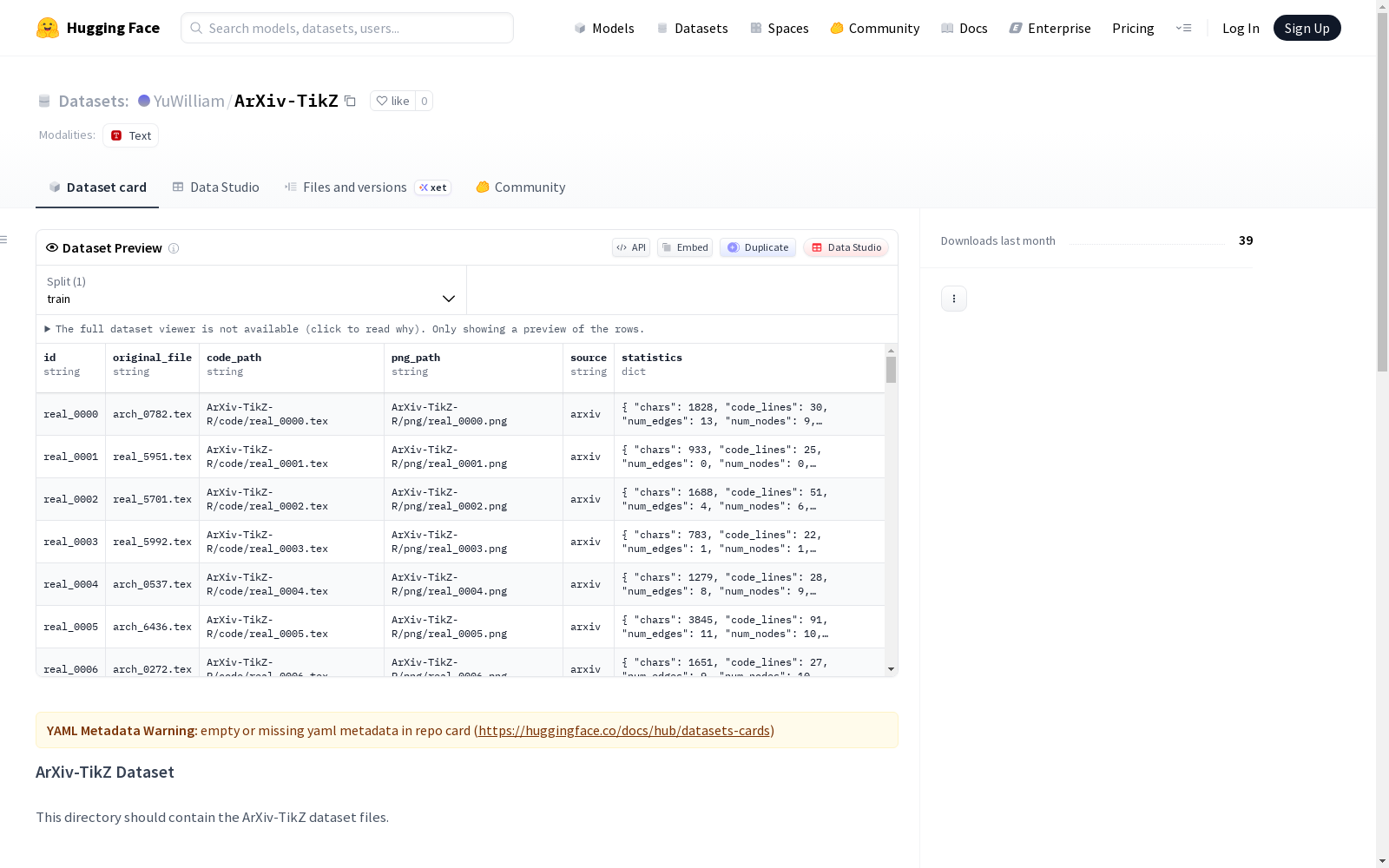Screen dimensions: 1389x868
Task: Click the preview table scroll-down arrow
Action: click(891, 669)
